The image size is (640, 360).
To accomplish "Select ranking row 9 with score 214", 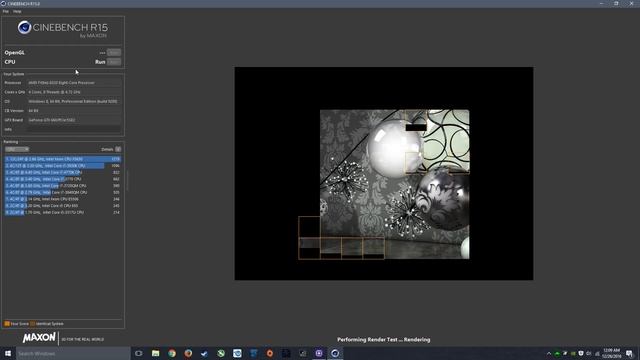I will [x=63, y=212].
